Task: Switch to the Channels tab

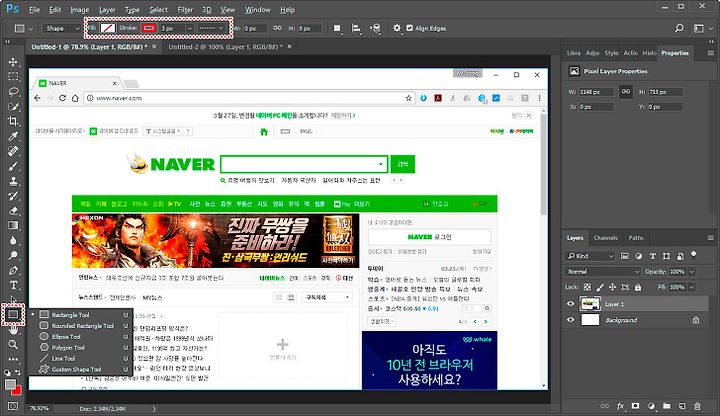Action: 605,238
